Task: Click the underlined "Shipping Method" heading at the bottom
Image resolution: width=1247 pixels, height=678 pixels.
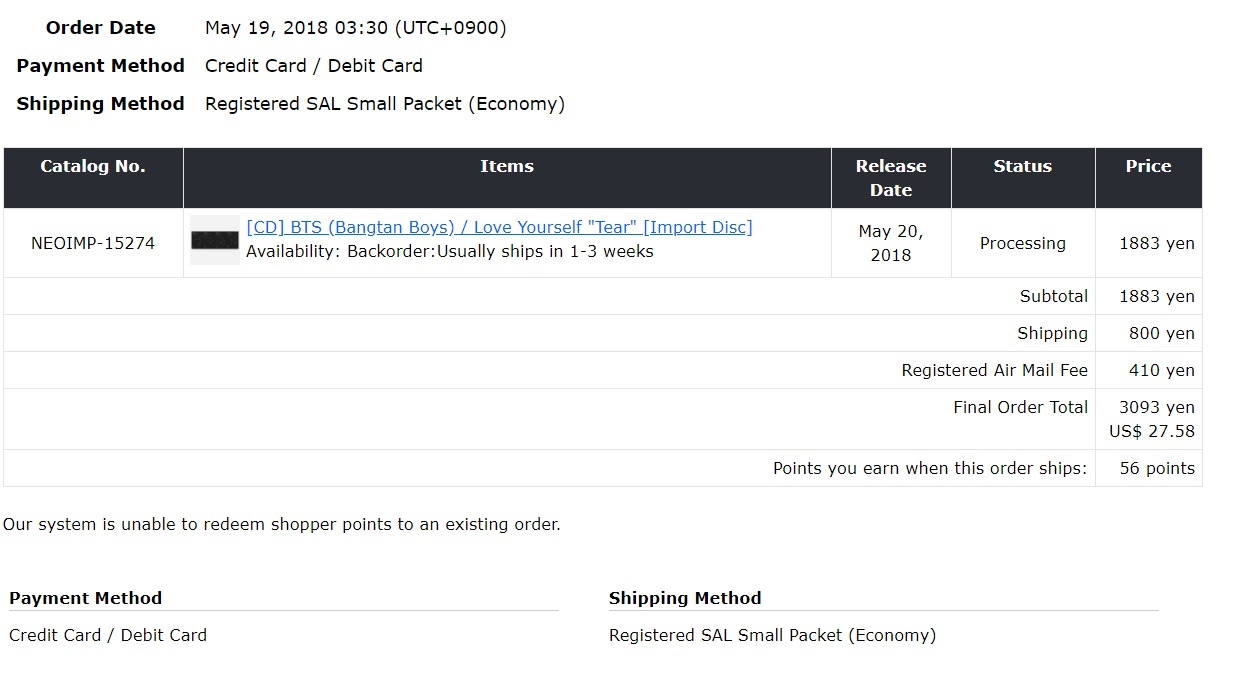Action: pyautogui.click(x=685, y=598)
